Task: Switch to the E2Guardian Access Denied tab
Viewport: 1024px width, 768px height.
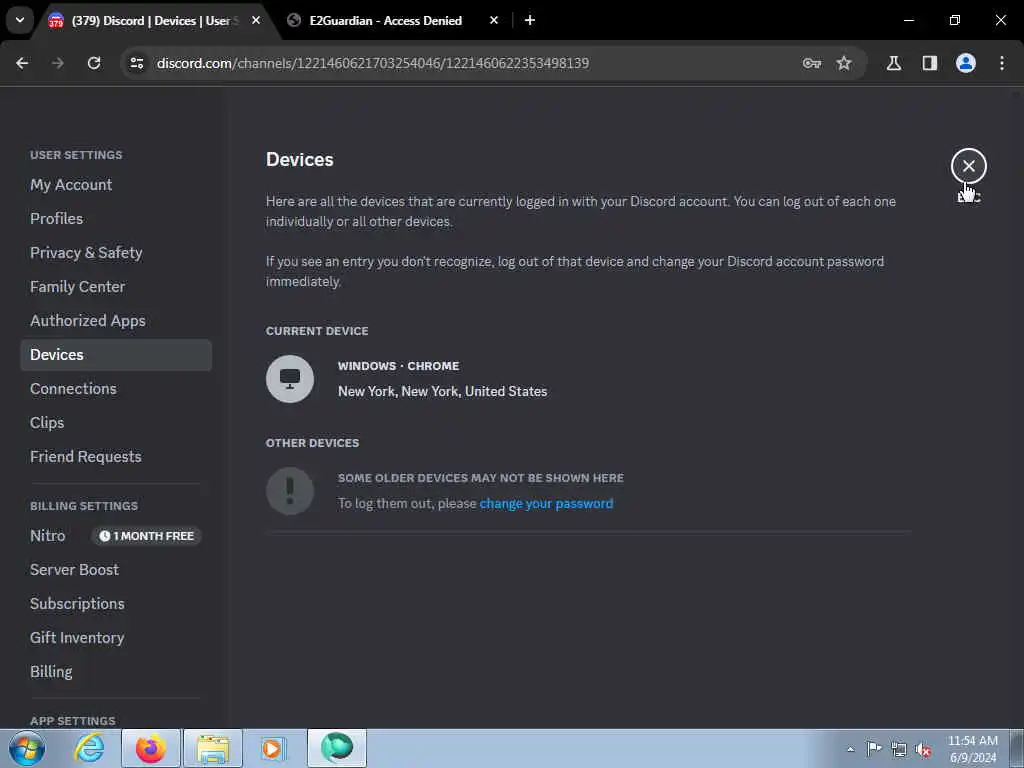Action: coord(385,21)
